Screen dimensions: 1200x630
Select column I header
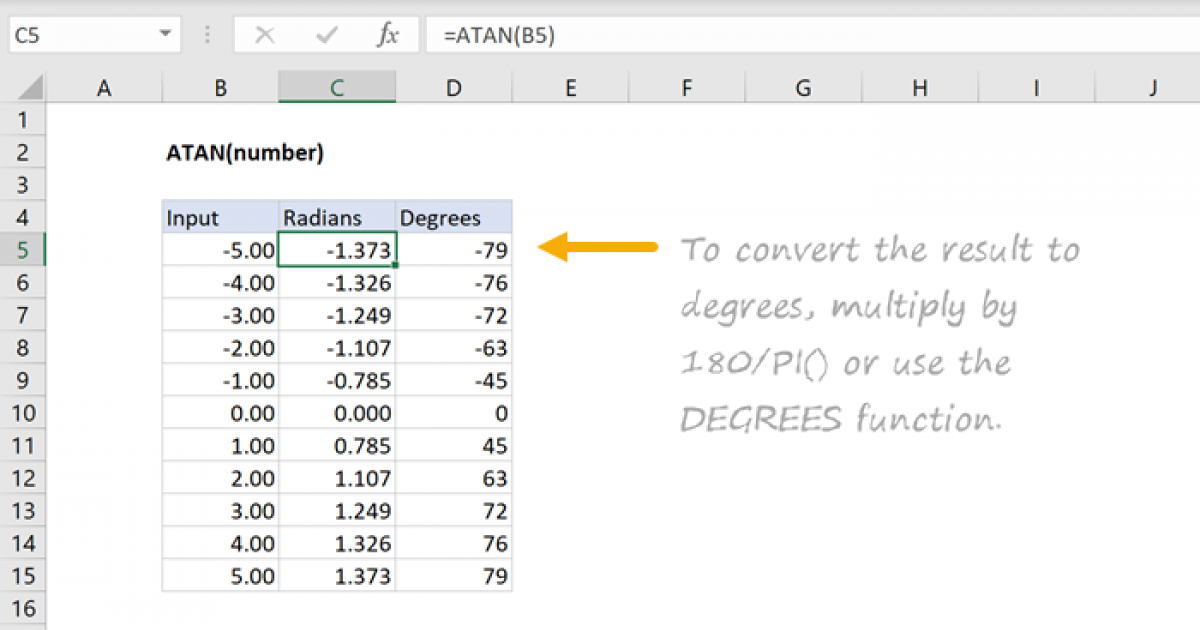point(1036,88)
